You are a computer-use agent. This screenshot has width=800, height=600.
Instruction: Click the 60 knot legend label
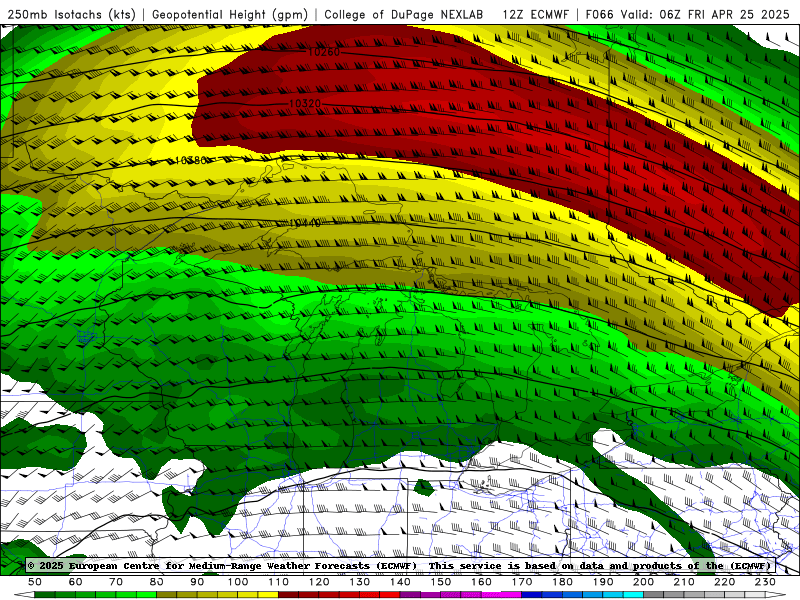76,582
